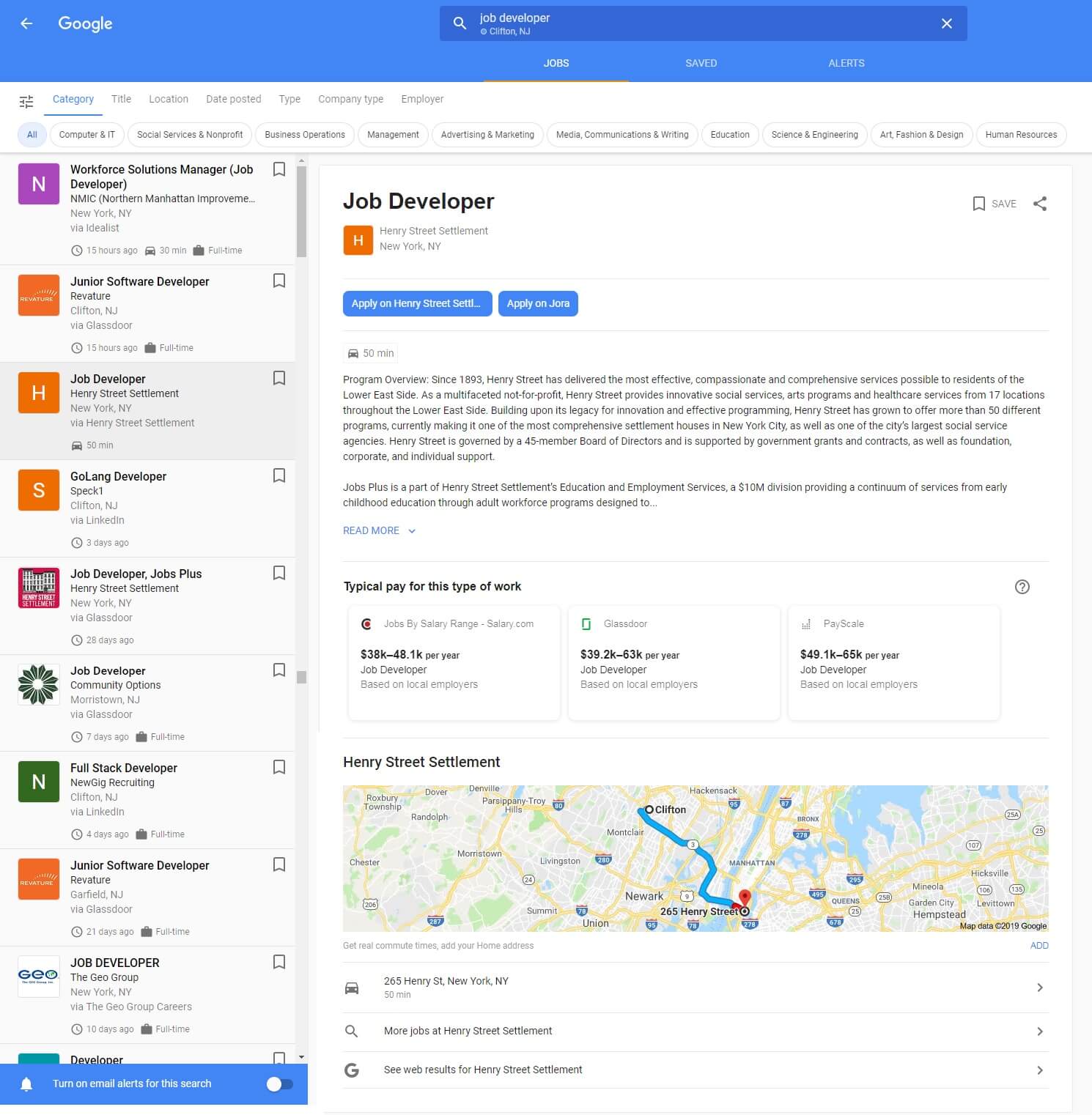
Task: Click search icon beside More jobs row
Action: click(352, 1031)
